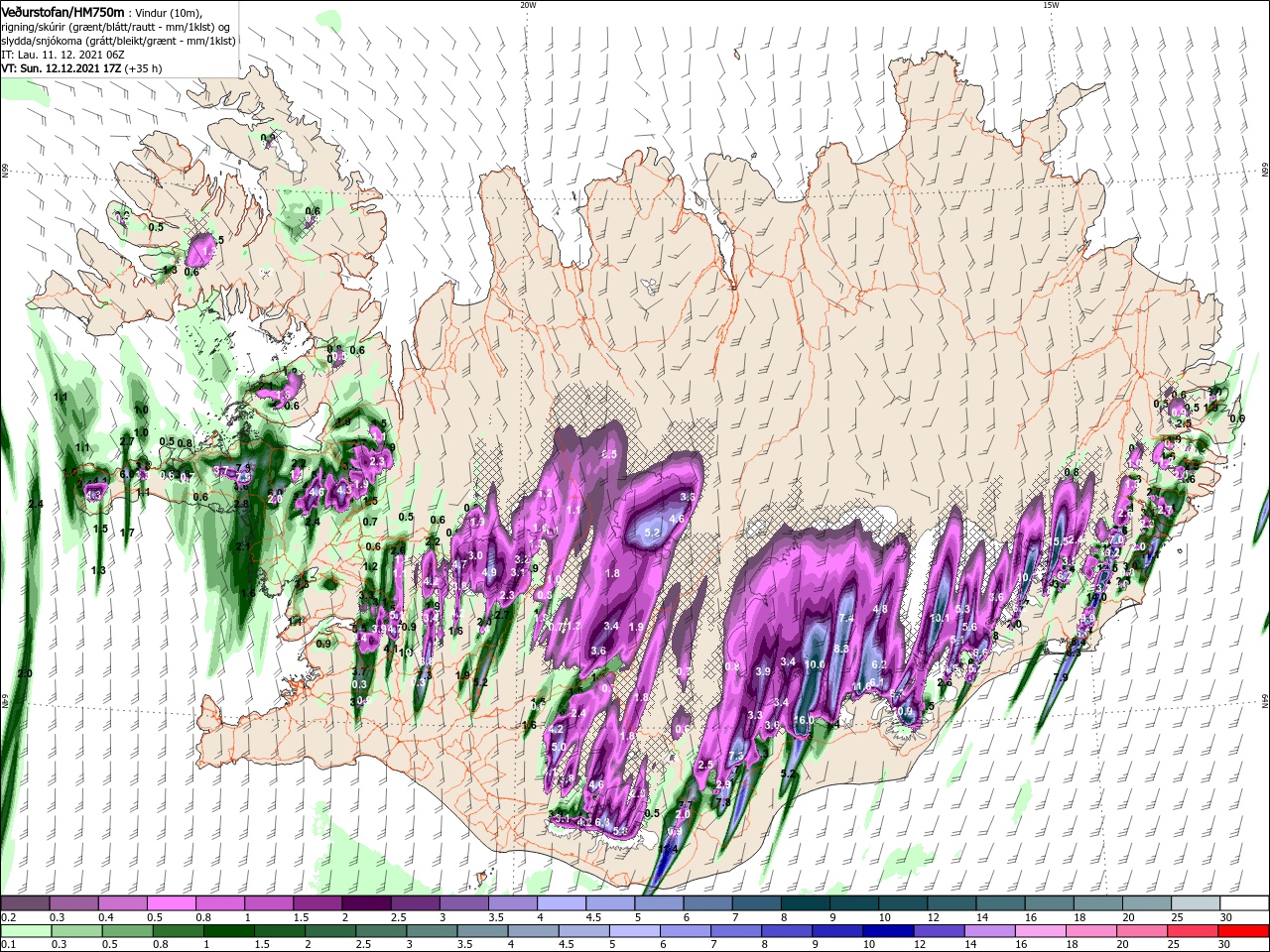The height and width of the screenshot is (952, 1270).
Task: Click the 15W longitude label
Action: tap(1051, 5)
